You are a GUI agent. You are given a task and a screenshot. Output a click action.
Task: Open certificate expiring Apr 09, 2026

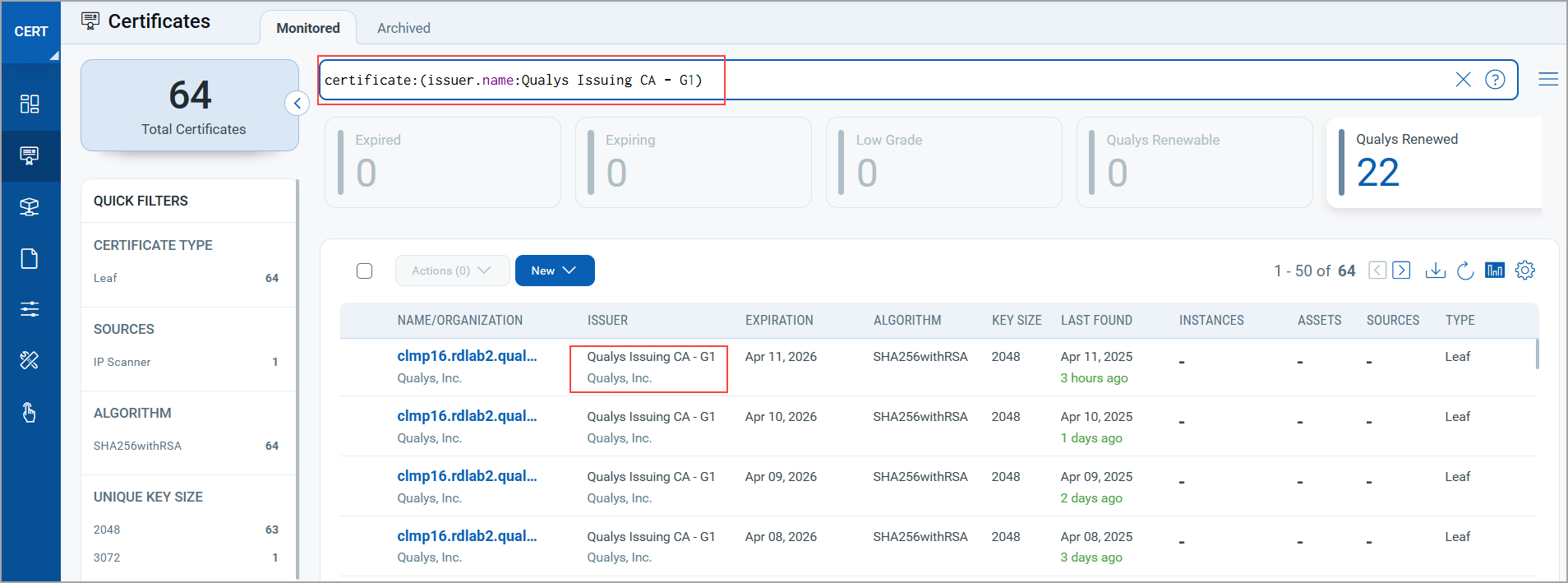pos(467,476)
